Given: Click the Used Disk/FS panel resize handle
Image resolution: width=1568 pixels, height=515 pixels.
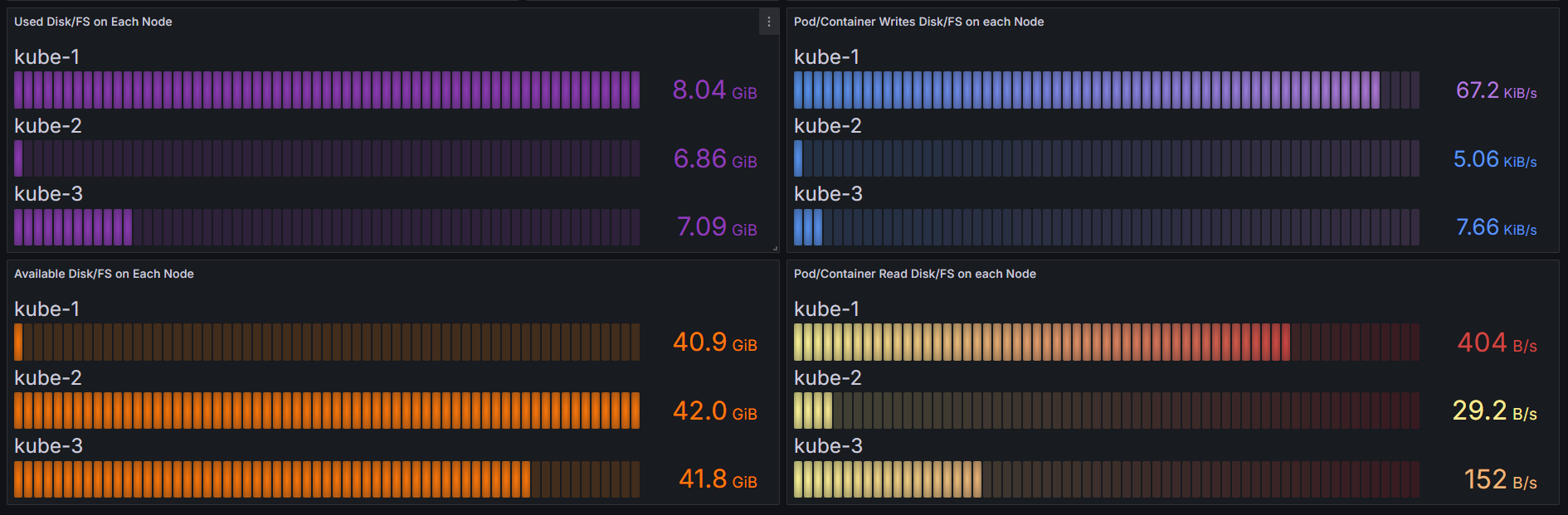Looking at the screenshot, I should pyautogui.click(x=775, y=248).
